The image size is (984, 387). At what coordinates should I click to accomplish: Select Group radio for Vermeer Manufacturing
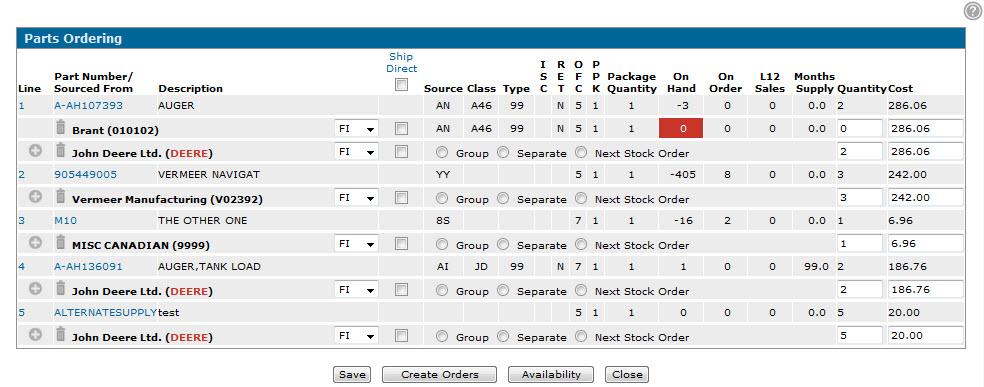point(442,199)
